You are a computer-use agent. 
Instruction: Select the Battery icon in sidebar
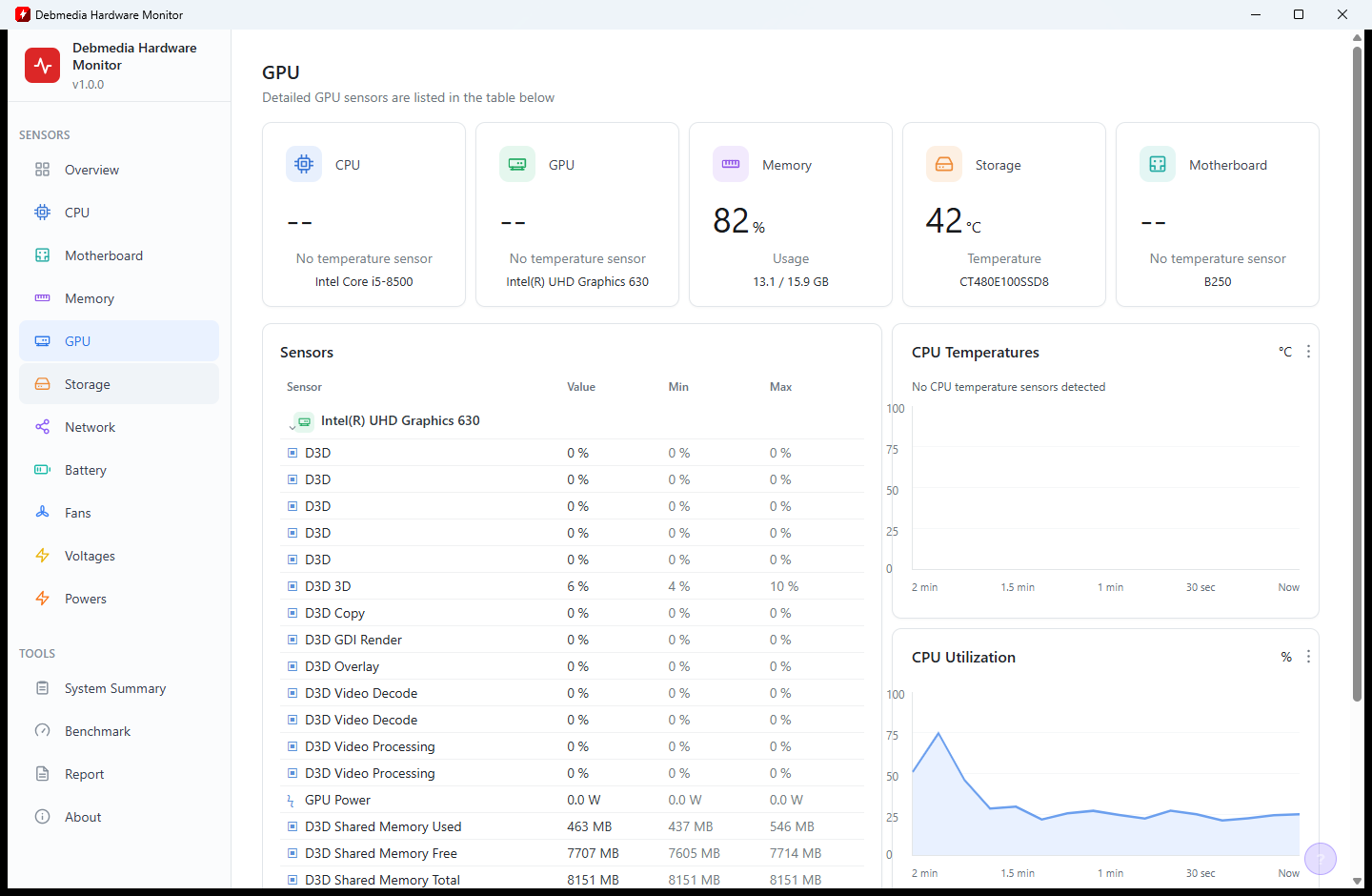[x=42, y=470]
